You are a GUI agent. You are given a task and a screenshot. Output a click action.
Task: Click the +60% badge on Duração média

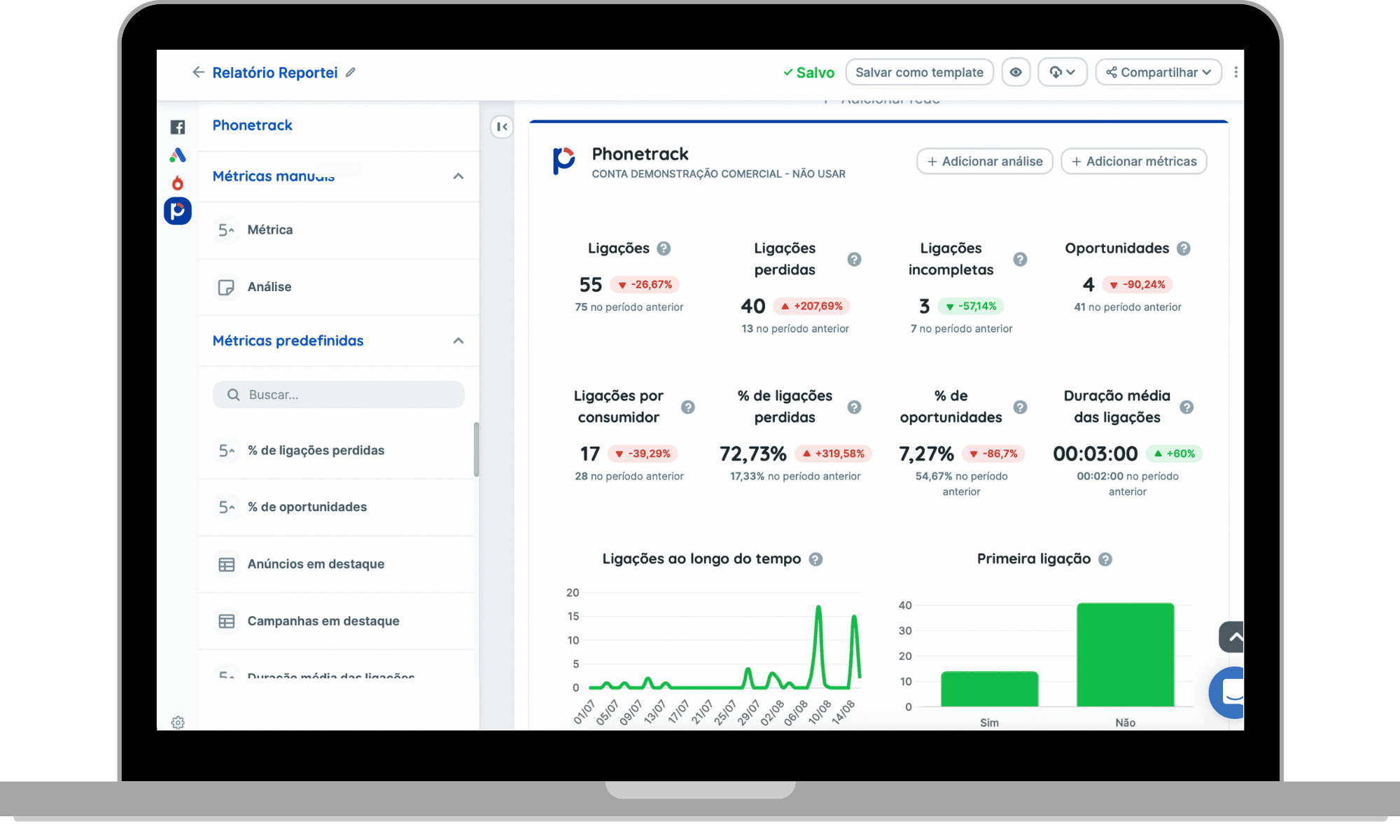(1174, 454)
